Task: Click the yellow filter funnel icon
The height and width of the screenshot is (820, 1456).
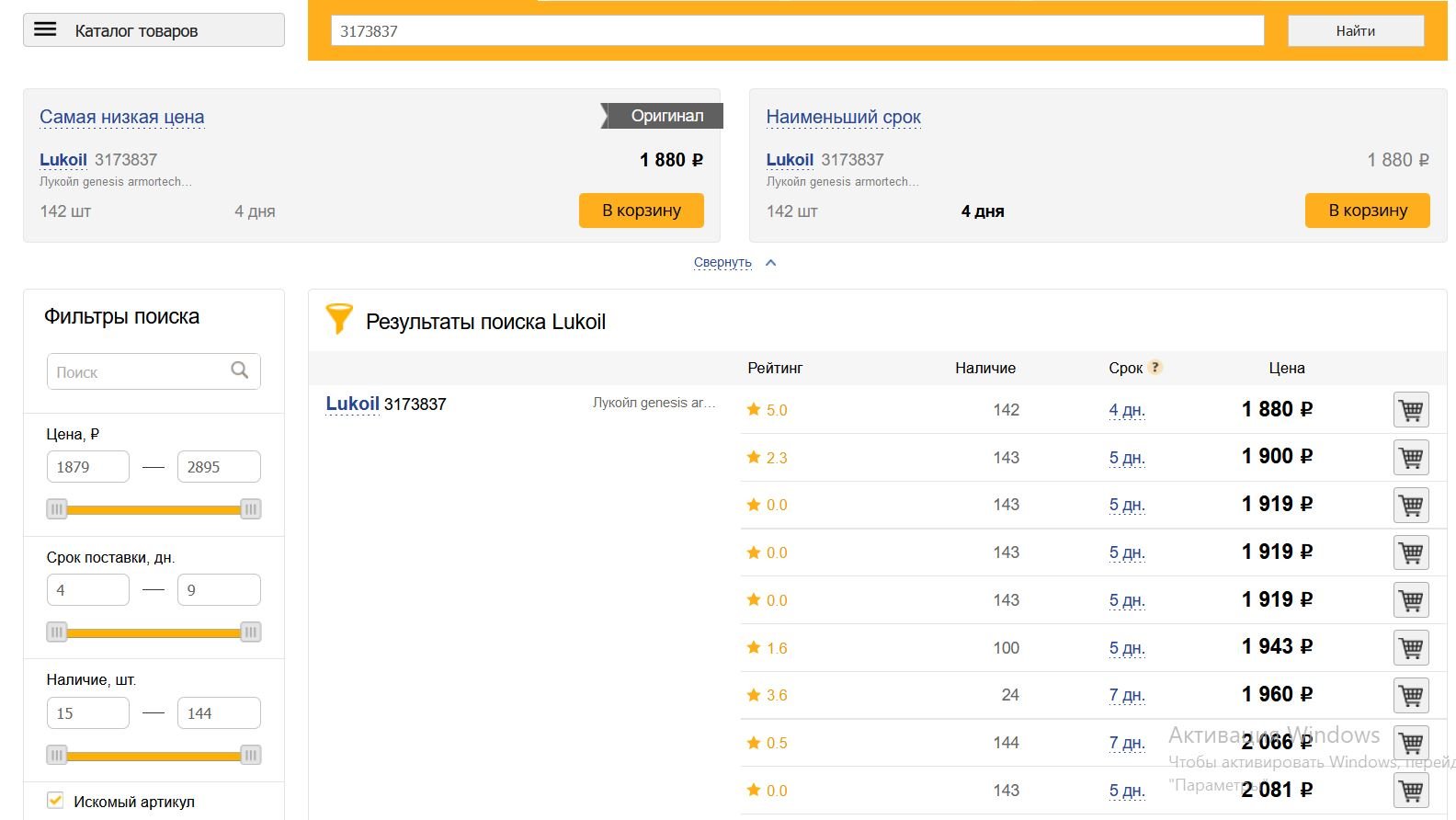Action: pyautogui.click(x=339, y=319)
